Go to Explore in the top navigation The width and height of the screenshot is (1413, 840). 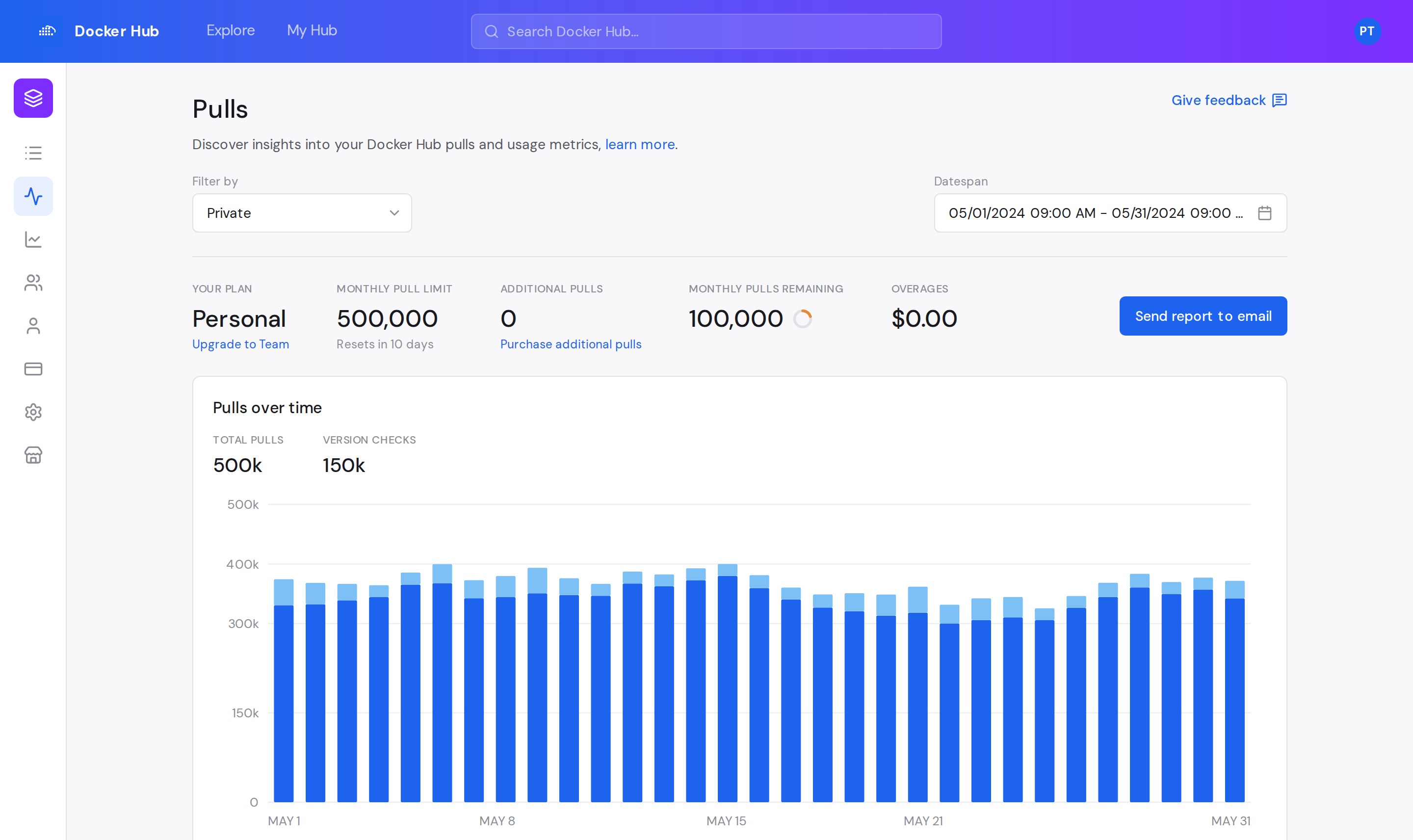coord(230,30)
